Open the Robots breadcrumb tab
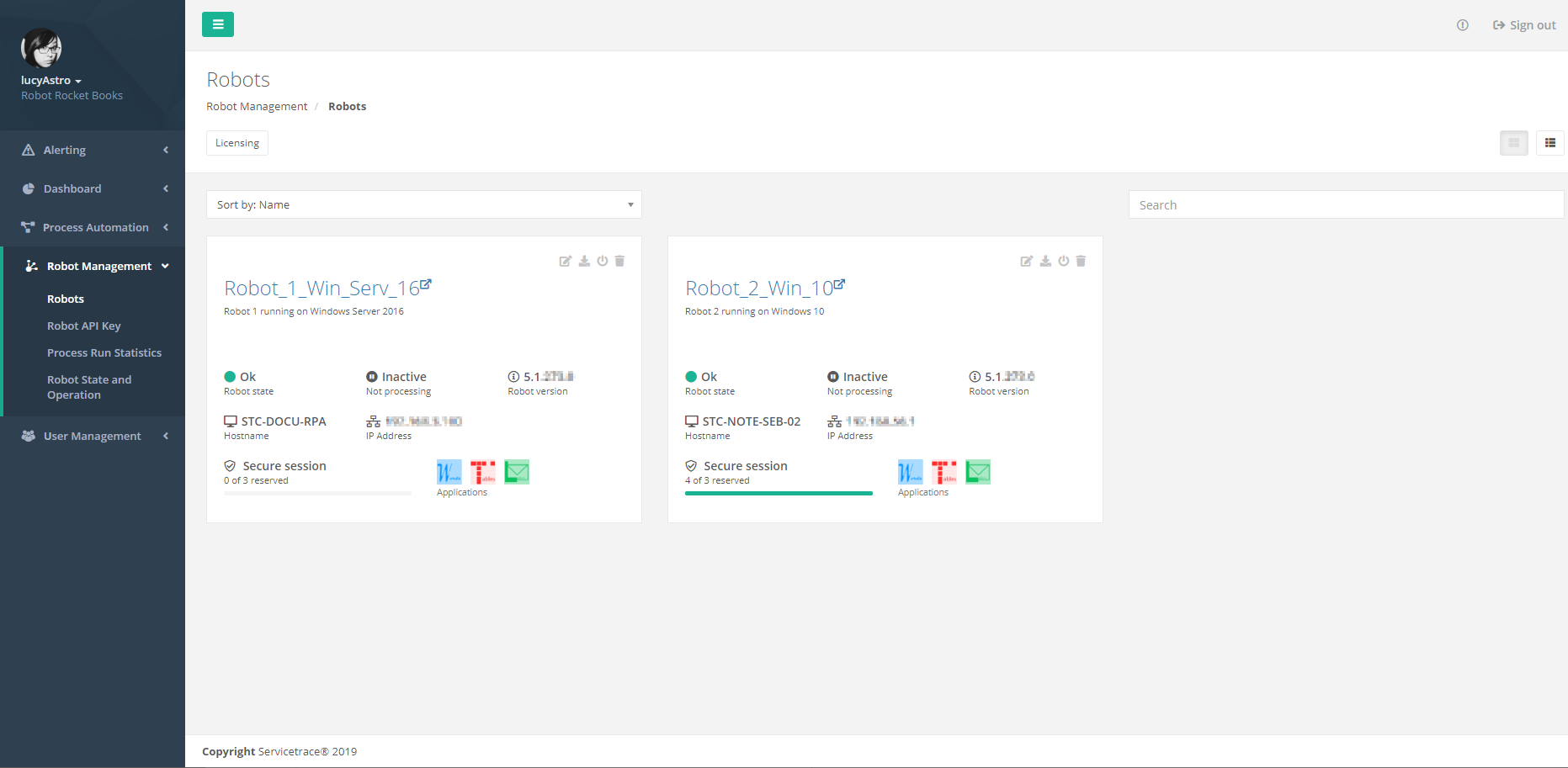The image size is (1568, 768). (347, 106)
